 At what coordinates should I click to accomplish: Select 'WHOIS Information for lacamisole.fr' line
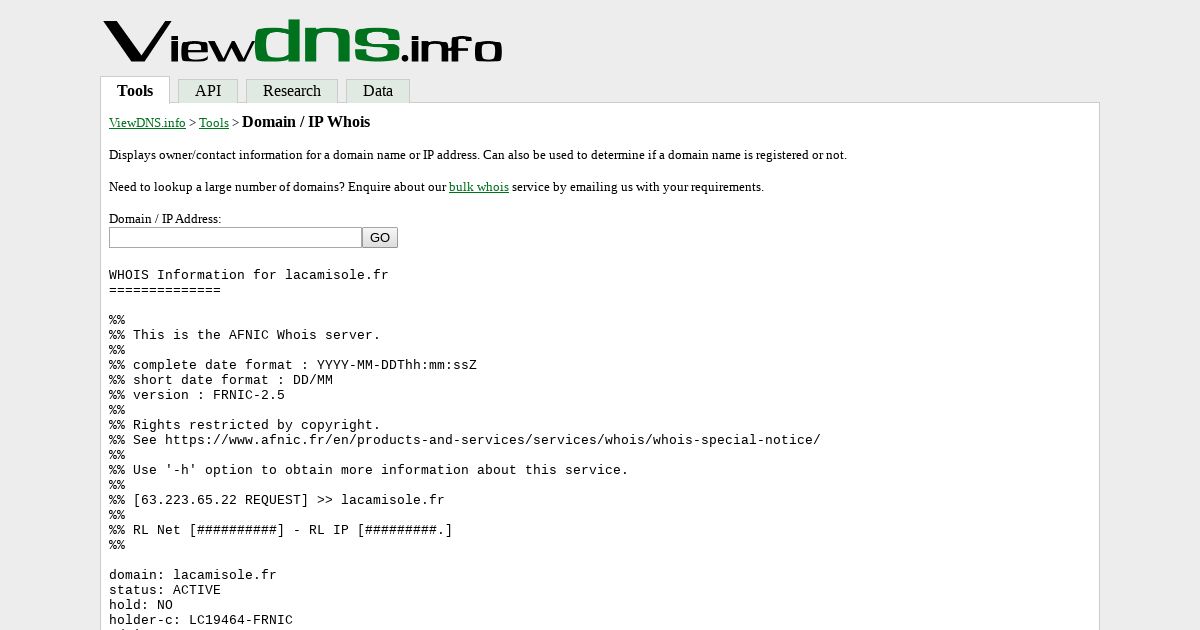[249, 275]
